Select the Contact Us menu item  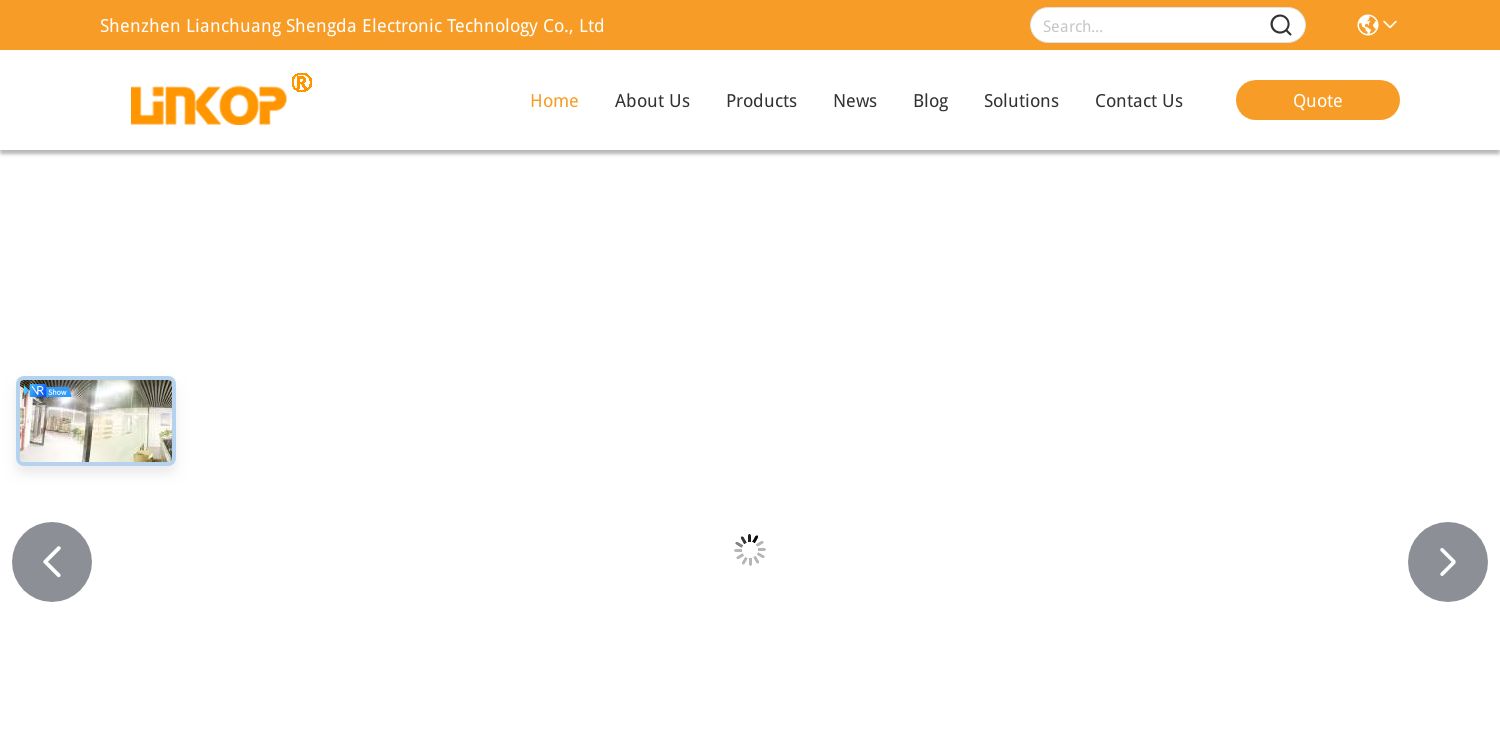tap(1138, 100)
